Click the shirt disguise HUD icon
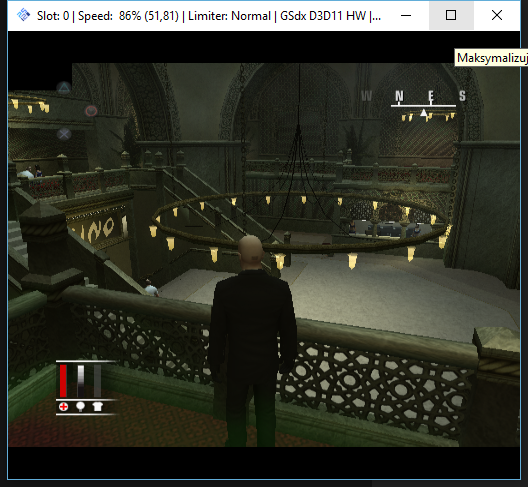528x487 pixels. (98, 407)
